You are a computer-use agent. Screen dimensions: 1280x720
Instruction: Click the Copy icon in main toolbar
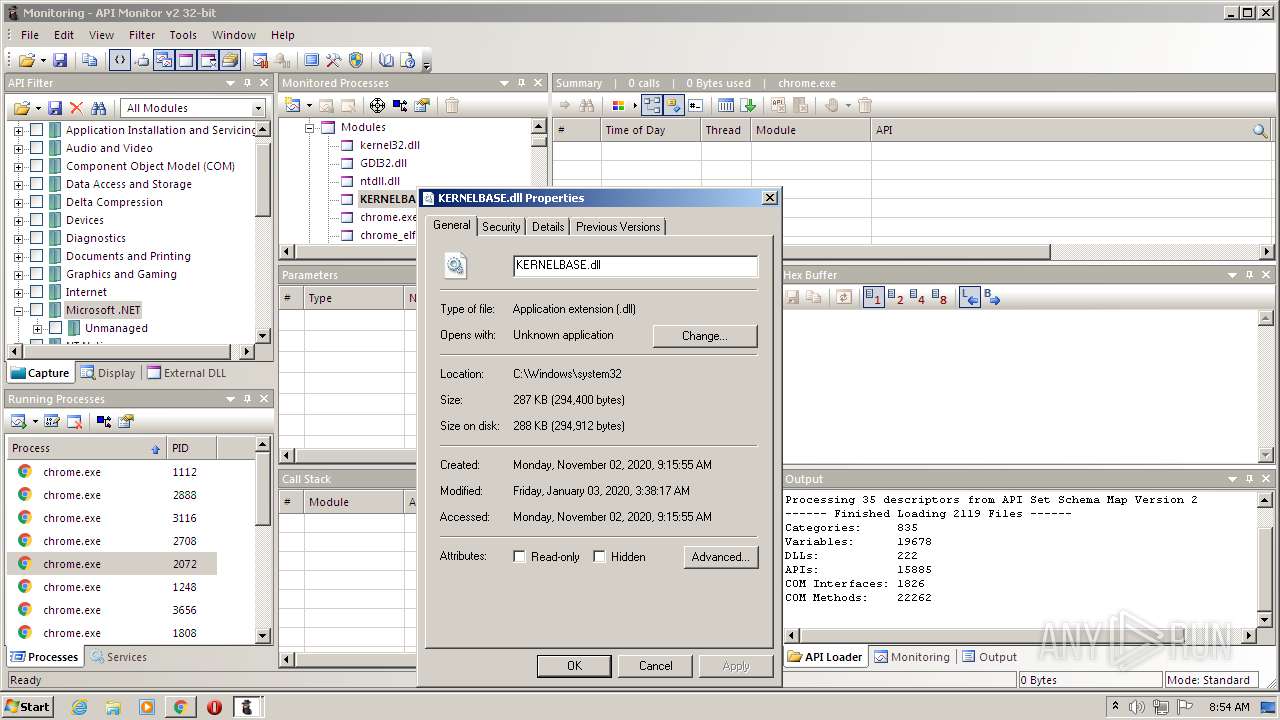pyautogui.click(x=89, y=60)
